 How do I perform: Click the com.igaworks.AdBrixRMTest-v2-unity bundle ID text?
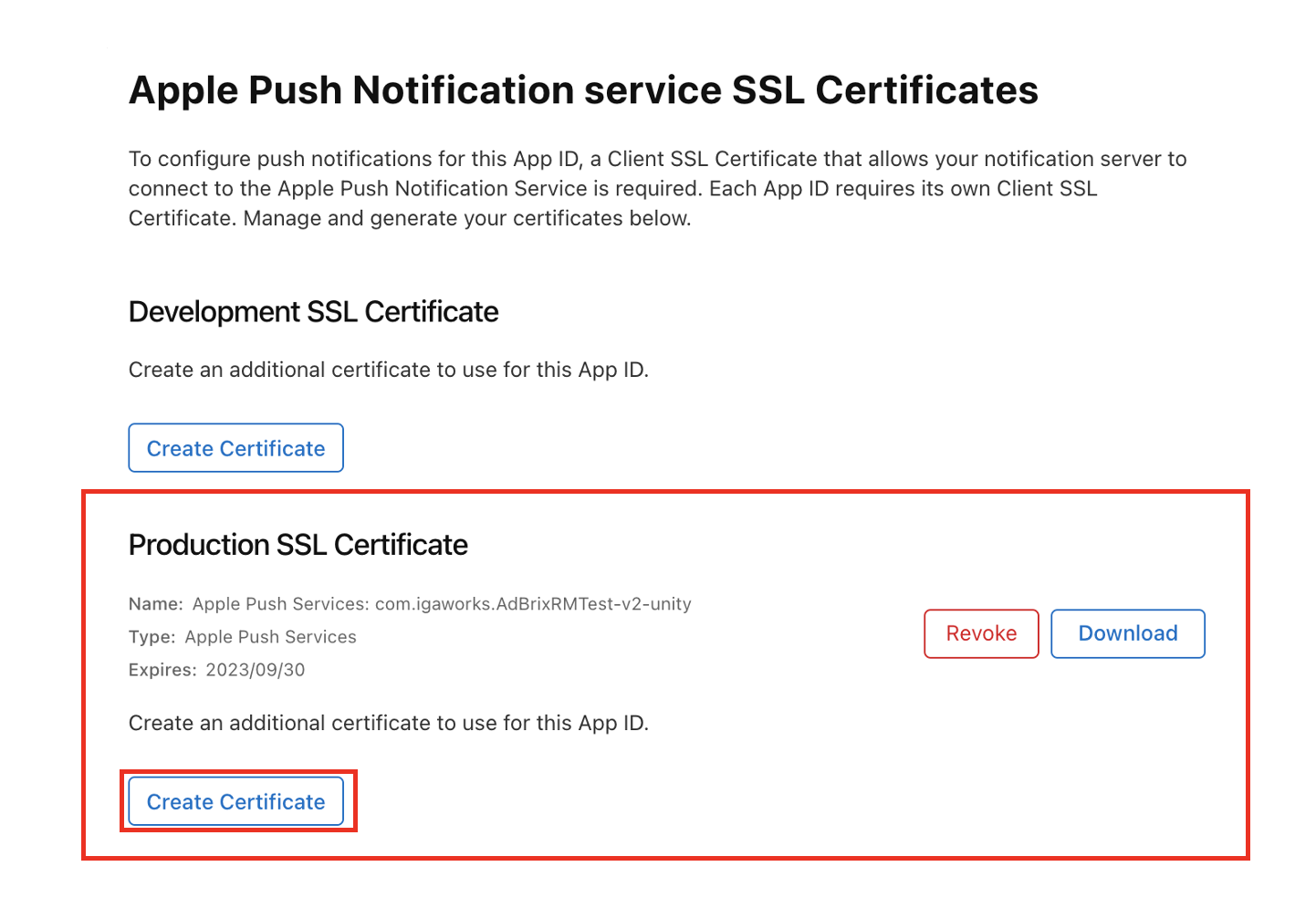coord(533,604)
